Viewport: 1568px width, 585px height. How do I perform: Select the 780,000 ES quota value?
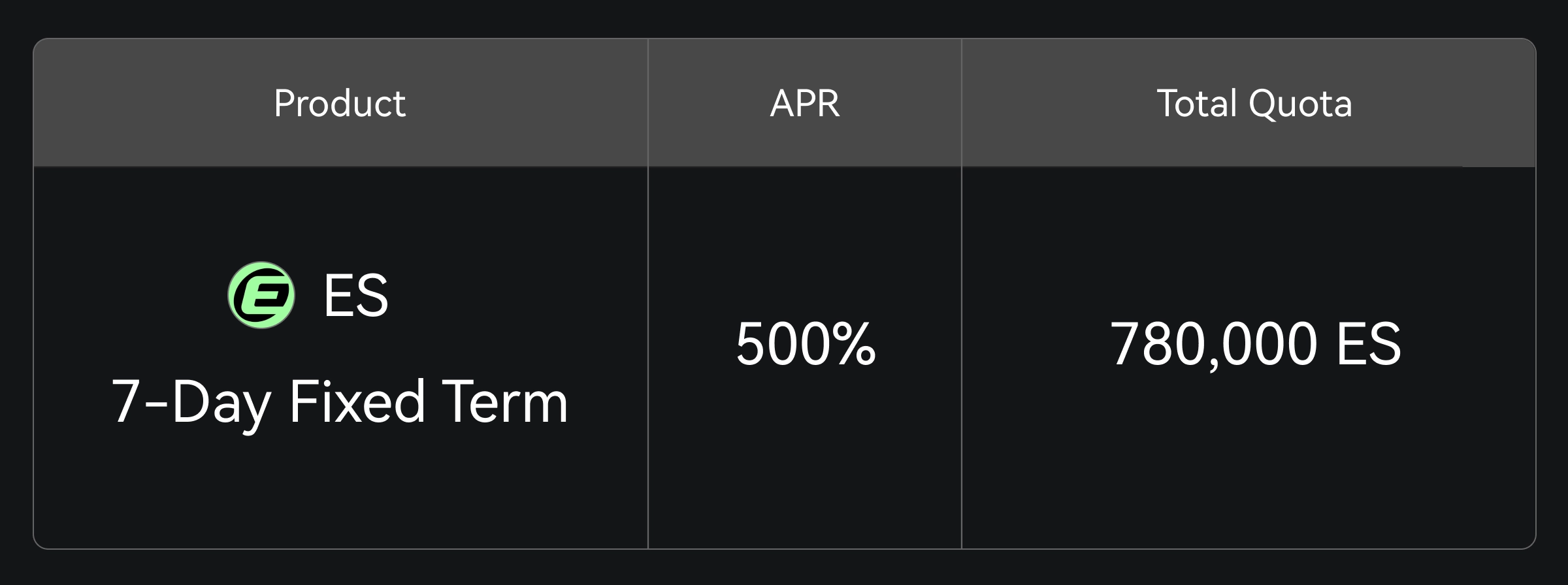coord(1255,343)
